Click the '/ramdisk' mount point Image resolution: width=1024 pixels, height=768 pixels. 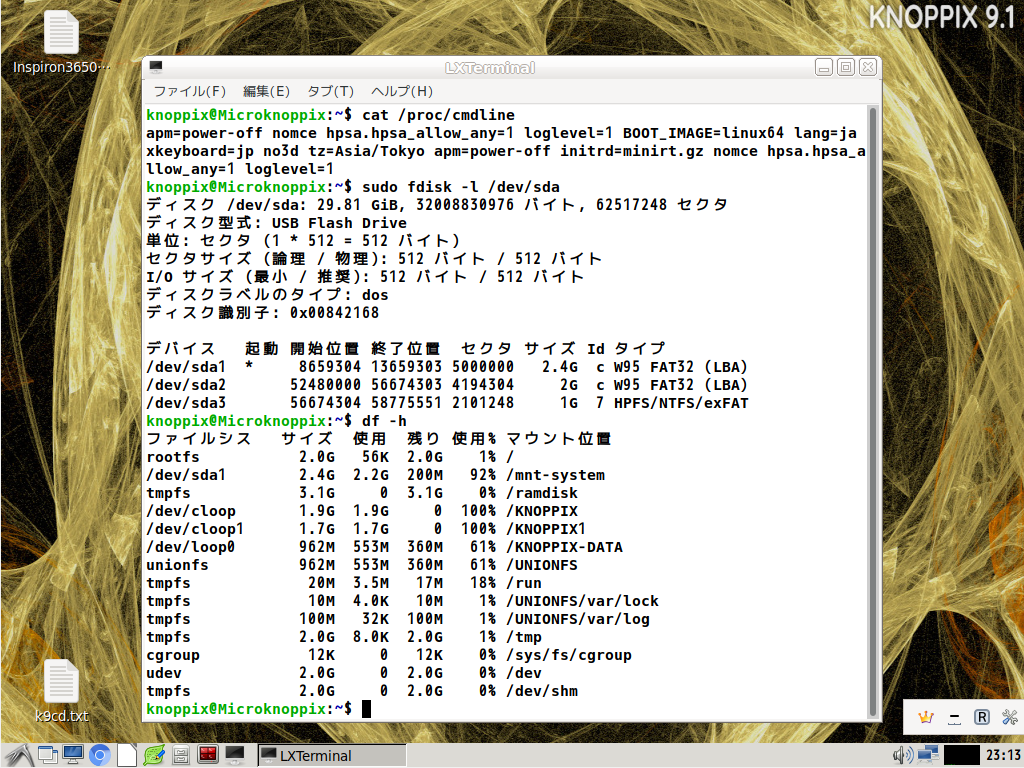tap(542, 493)
